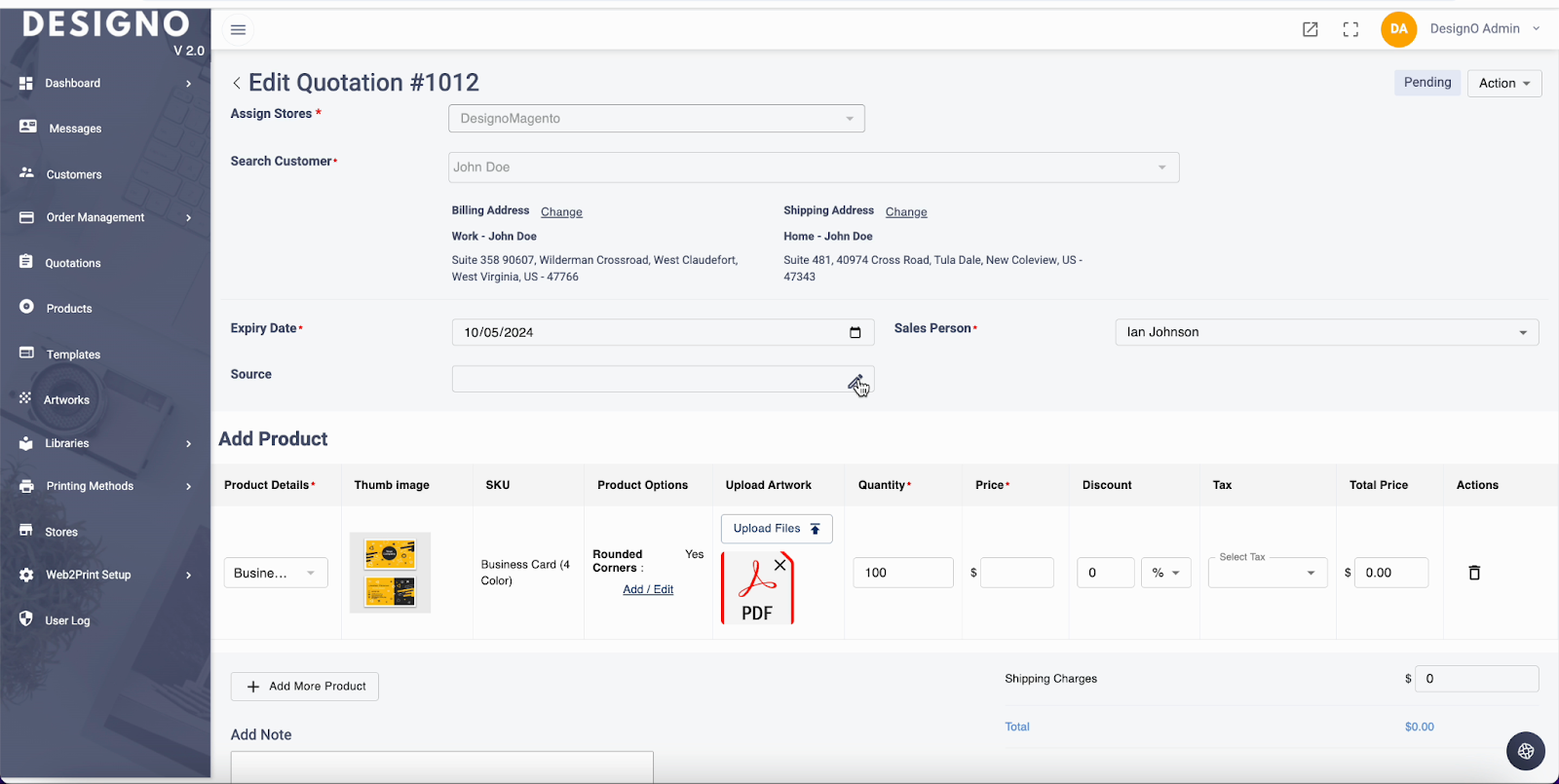
Task: Open the Select Tax dropdown
Action: 1267,573
